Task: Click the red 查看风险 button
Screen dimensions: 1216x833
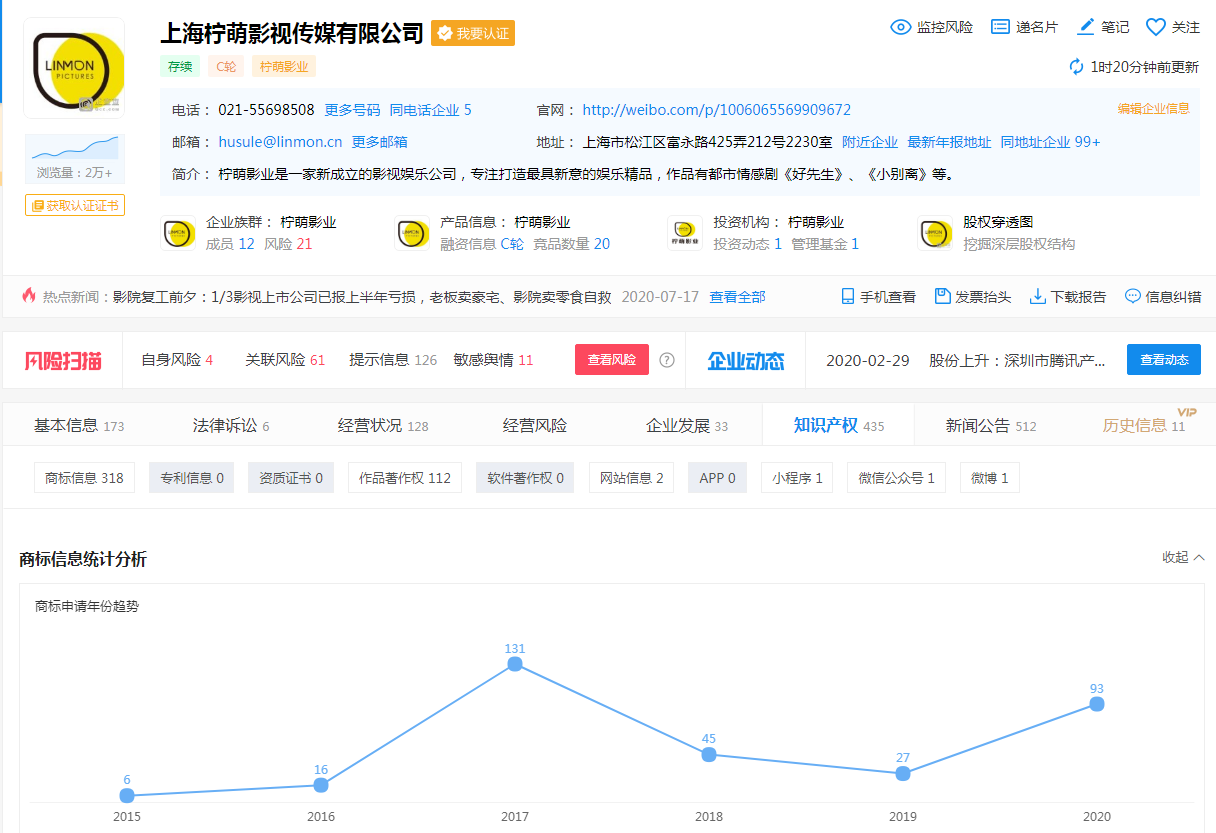Action: coord(611,360)
